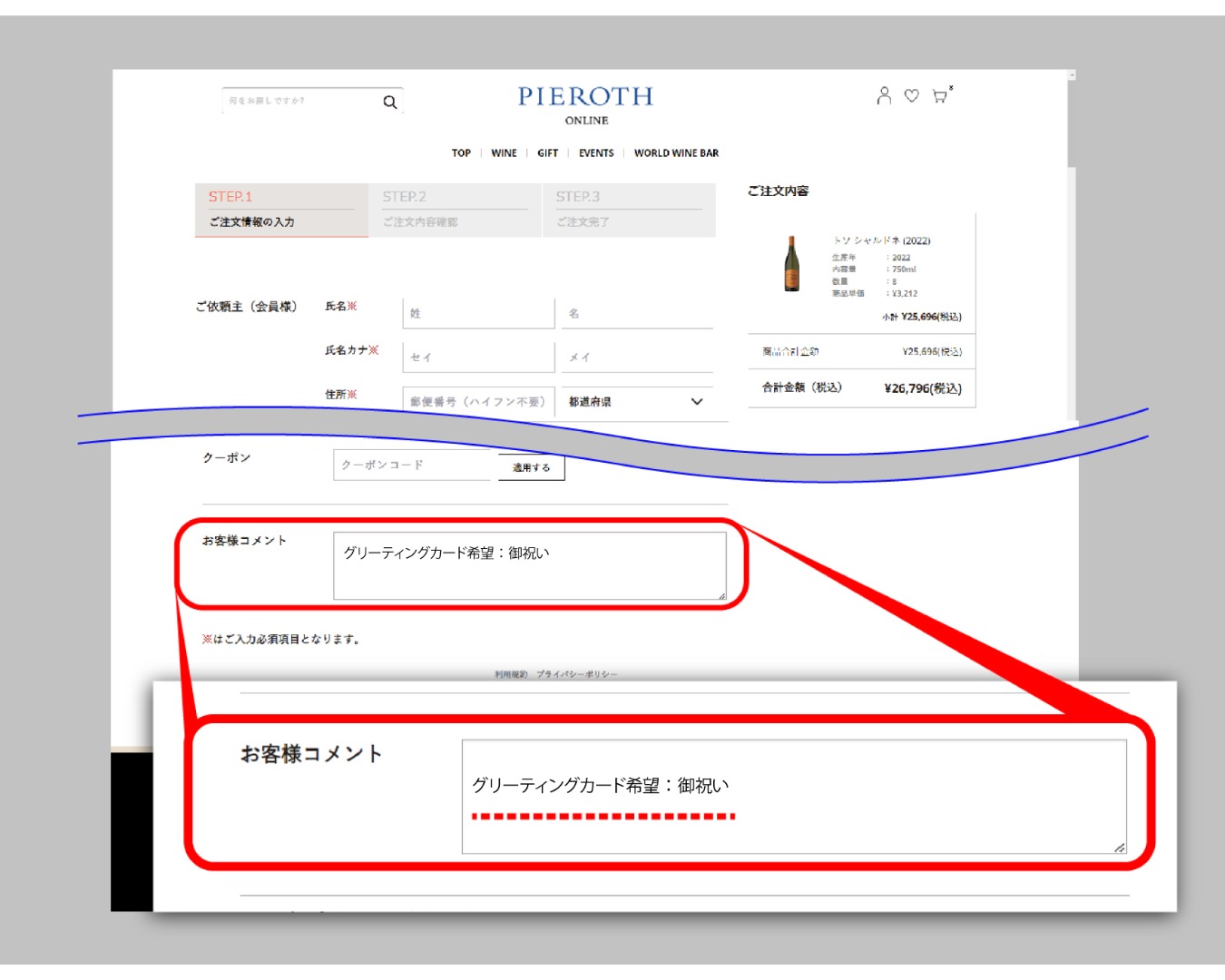The width and height of the screenshot is (1225, 980).
Task: Open the shopping cart icon
Action: (x=940, y=95)
